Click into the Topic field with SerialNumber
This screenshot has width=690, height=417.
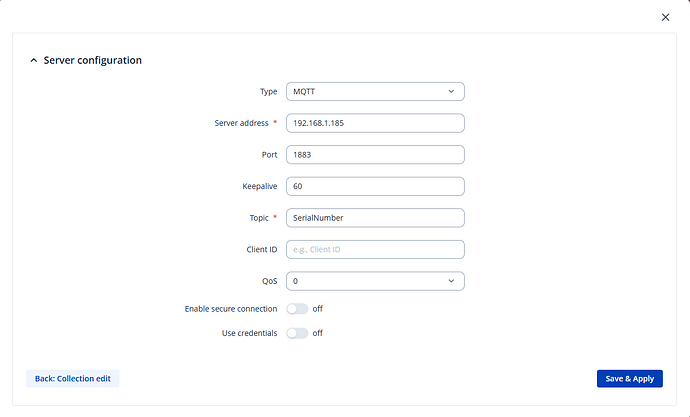[x=375, y=218]
